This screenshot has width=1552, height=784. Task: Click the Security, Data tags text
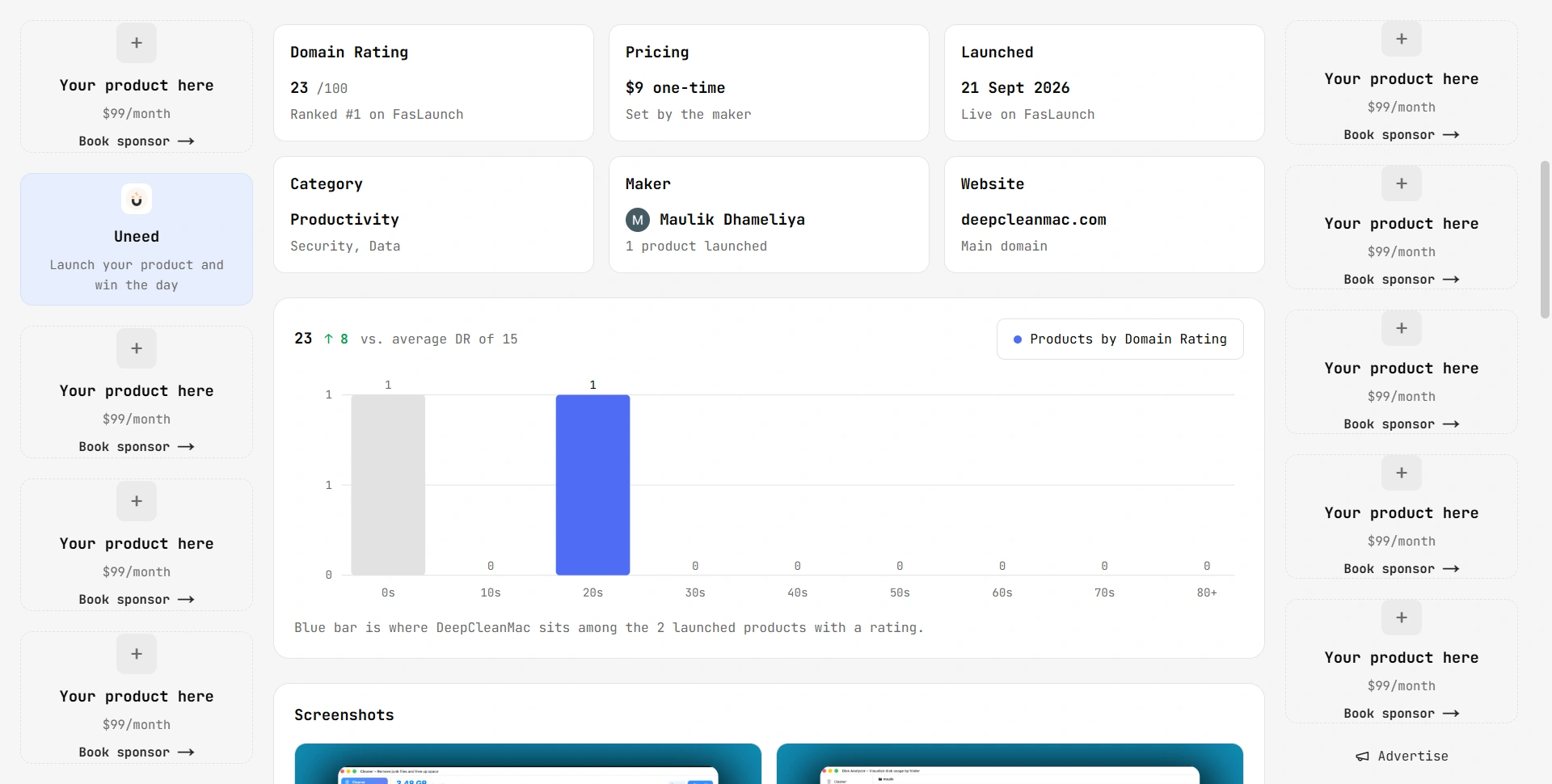[345, 247]
